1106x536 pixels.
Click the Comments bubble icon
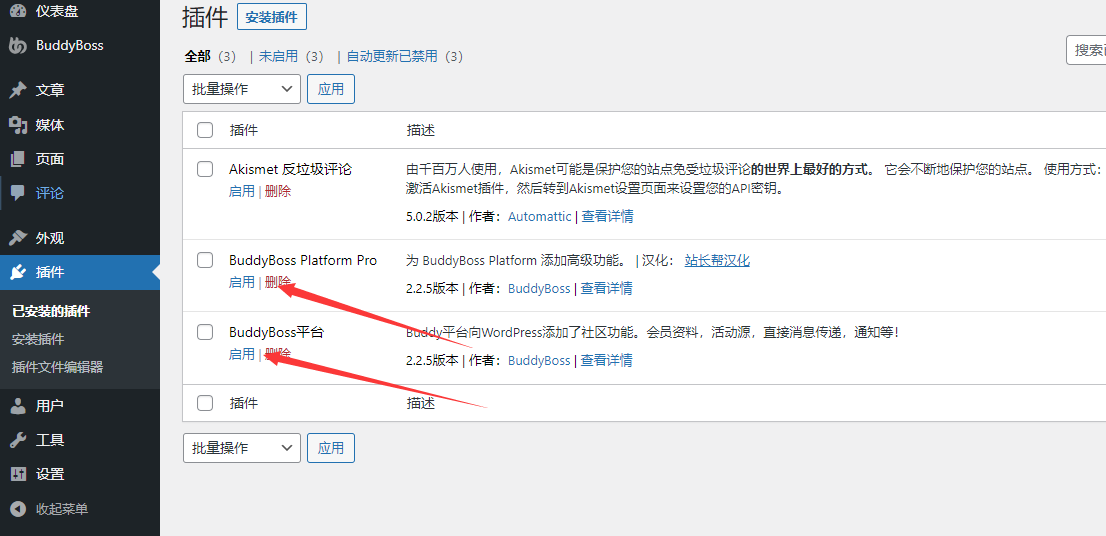(17, 193)
